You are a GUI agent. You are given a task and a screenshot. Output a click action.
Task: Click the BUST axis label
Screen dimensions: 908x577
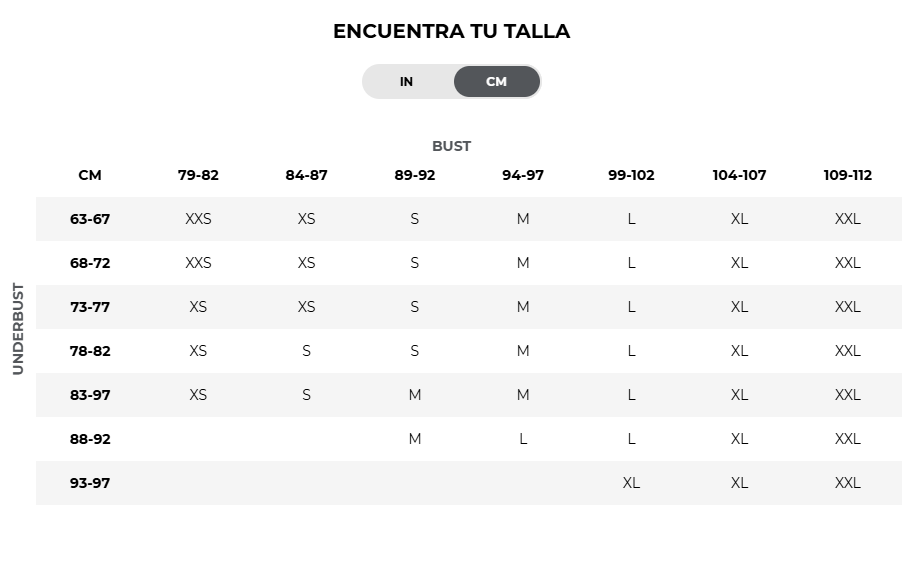tap(452, 146)
